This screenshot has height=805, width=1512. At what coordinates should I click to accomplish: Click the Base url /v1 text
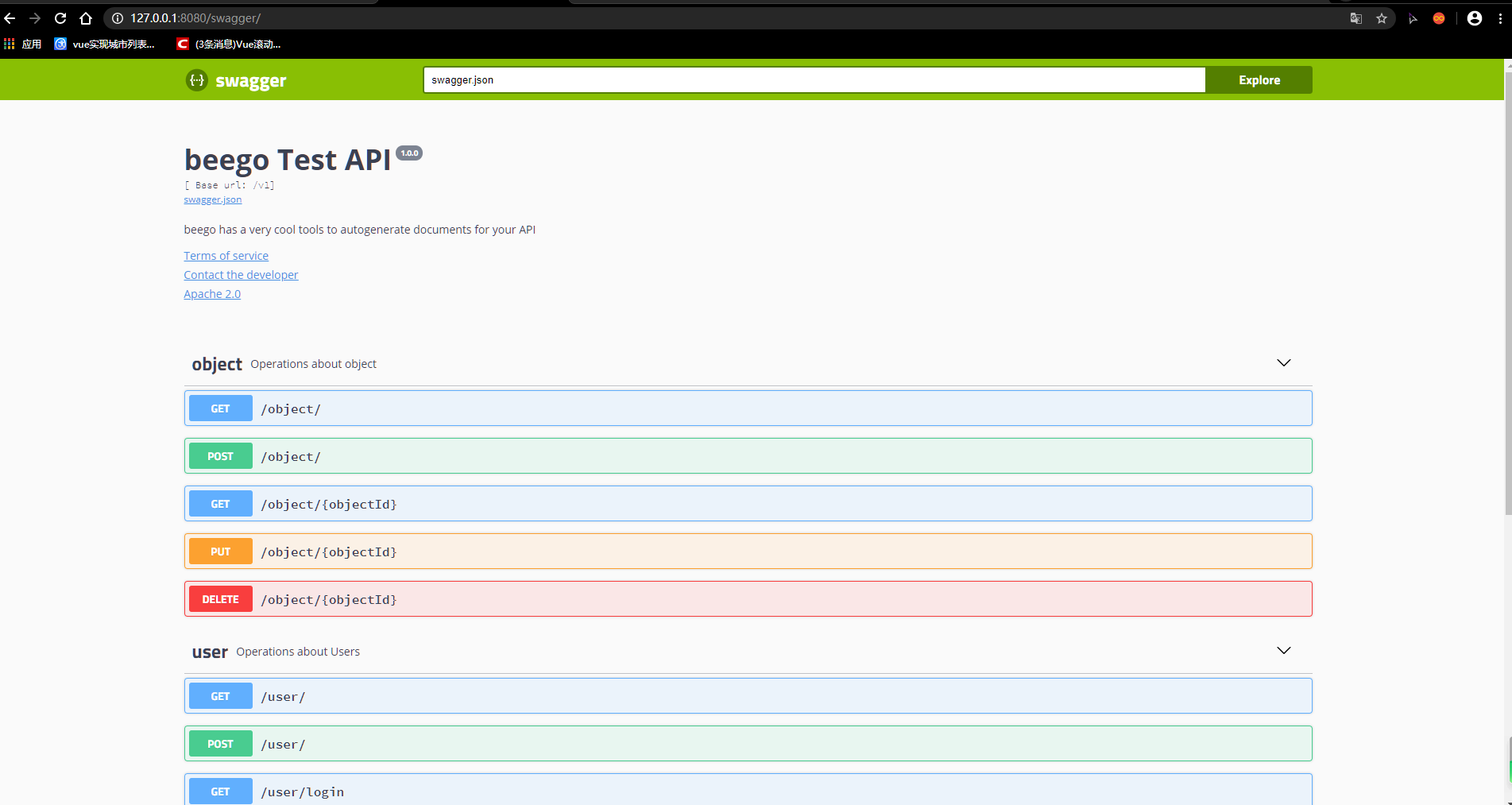[230, 185]
